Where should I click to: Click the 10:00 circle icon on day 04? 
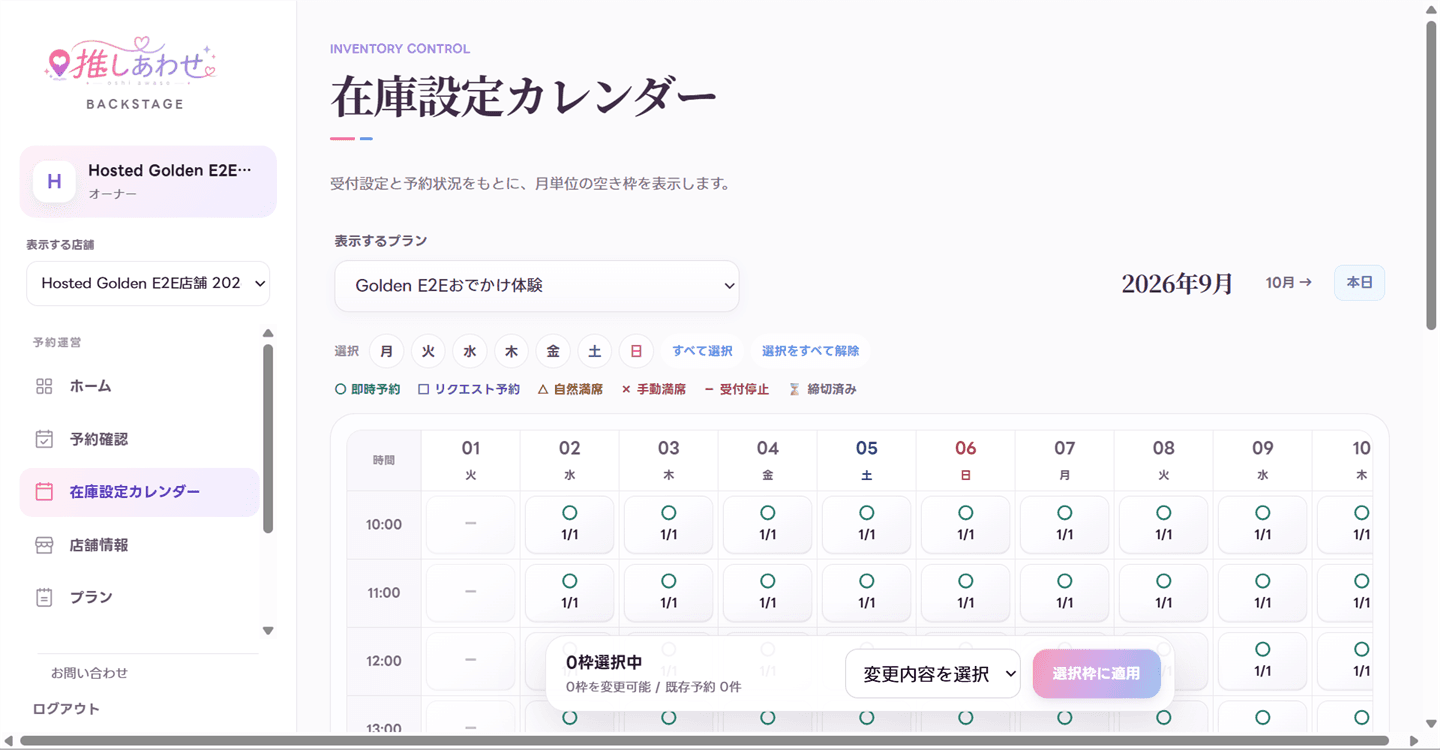coord(768,513)
